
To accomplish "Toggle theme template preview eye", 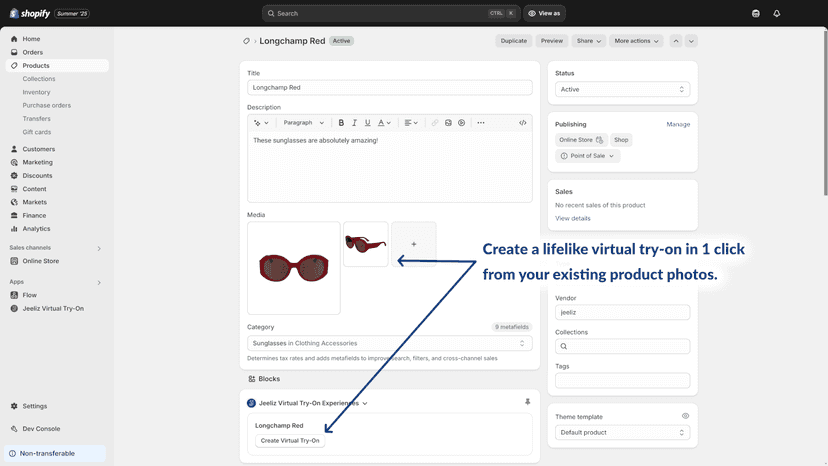I will coord(685,416).
